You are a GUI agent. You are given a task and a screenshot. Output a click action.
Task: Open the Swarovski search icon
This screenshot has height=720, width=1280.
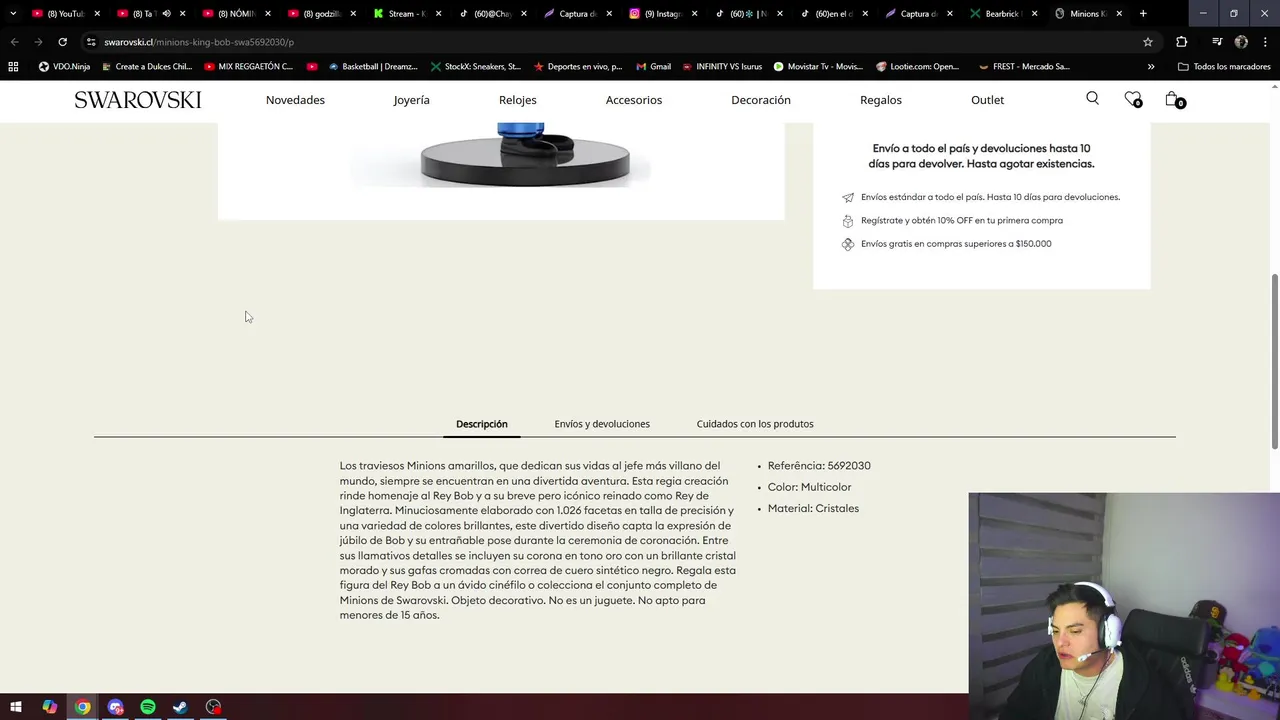(1092, 98)
